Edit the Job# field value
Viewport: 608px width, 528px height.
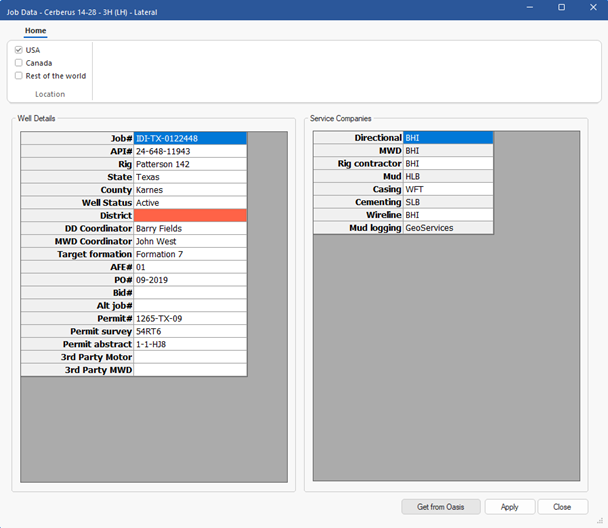(190, 139)
